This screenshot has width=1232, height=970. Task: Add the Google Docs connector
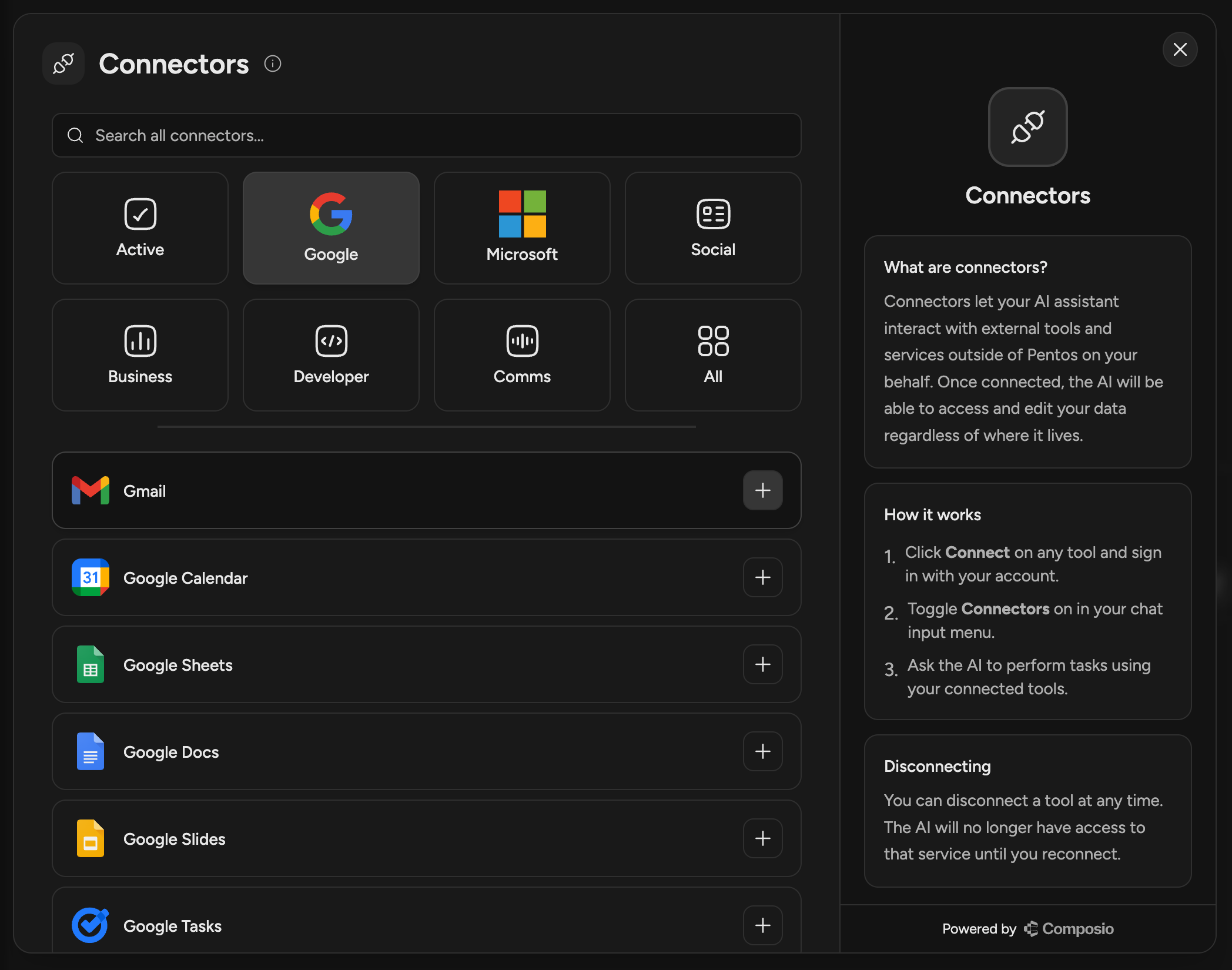[763, 751]
